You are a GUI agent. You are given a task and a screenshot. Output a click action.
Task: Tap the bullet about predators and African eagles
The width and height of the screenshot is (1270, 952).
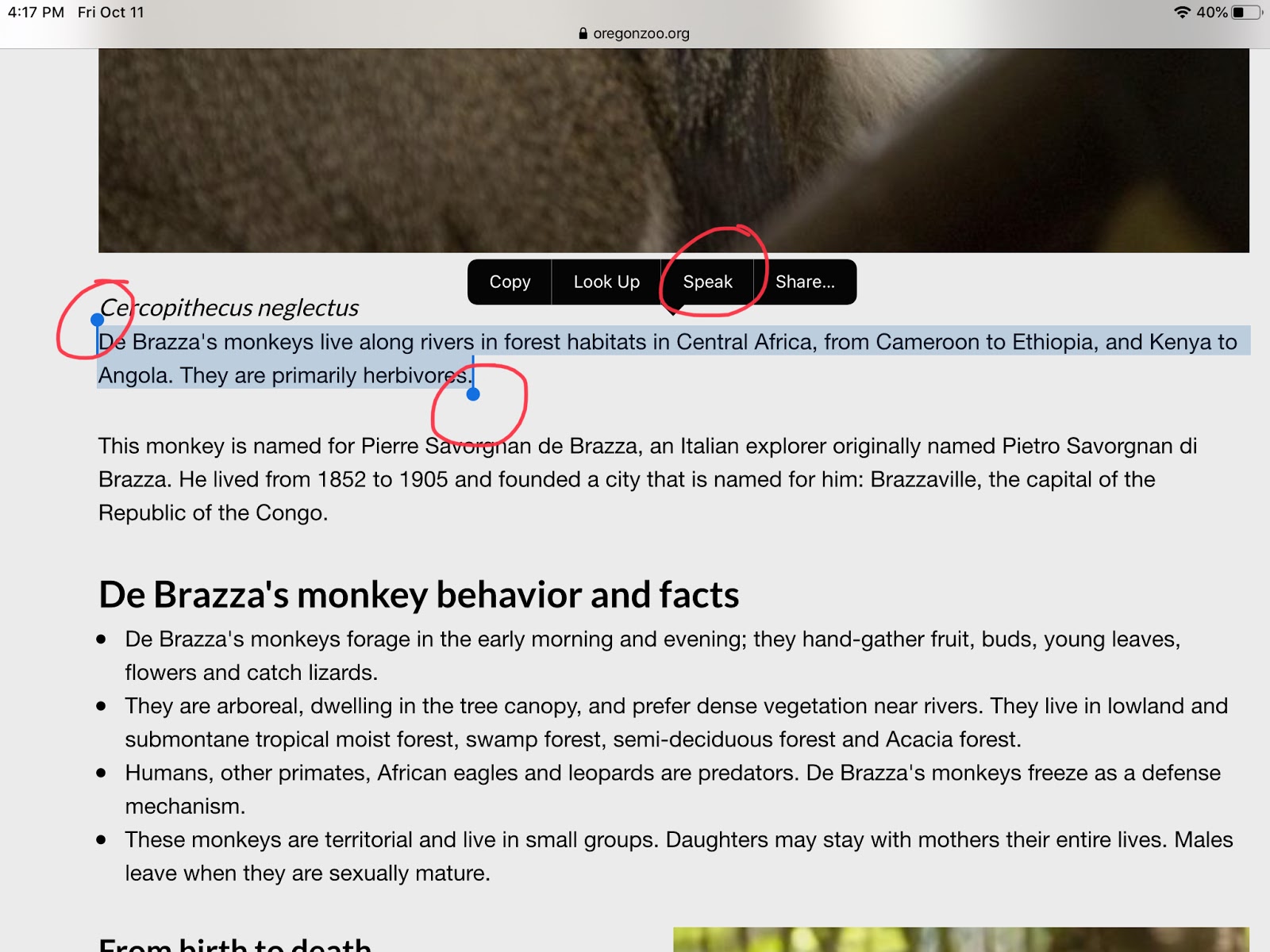pyautogui.click(x=673, y=789)
